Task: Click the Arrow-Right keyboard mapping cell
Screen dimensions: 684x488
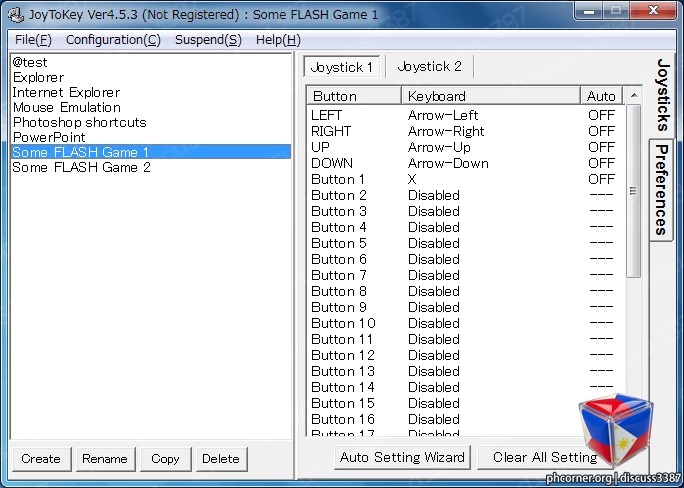Action: click(x=446, y=131)
